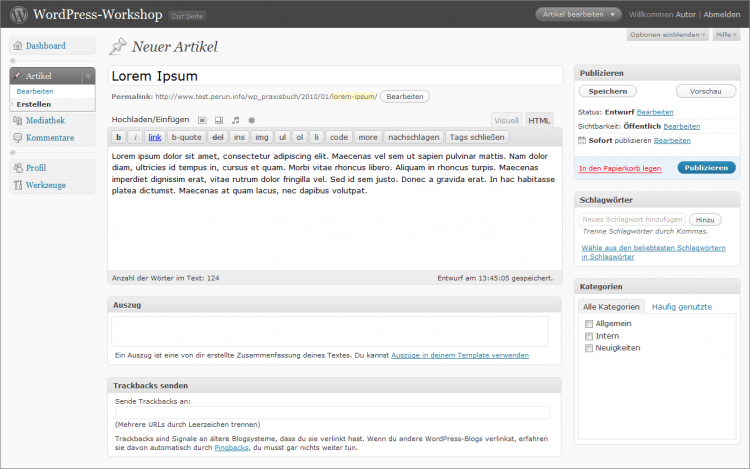Click the bold b formatting button

coord(118,137)
